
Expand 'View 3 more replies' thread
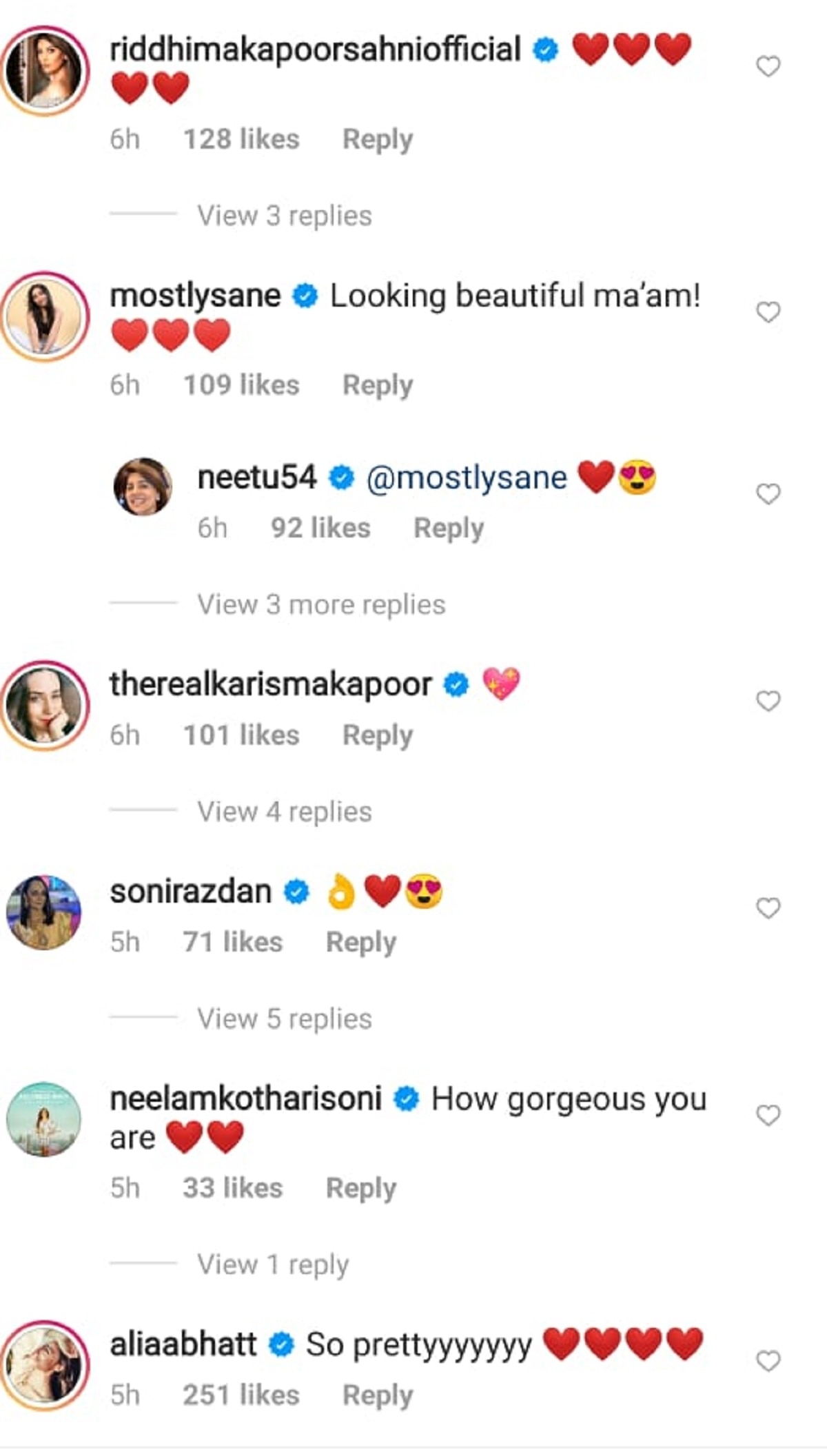coord(321,604)
